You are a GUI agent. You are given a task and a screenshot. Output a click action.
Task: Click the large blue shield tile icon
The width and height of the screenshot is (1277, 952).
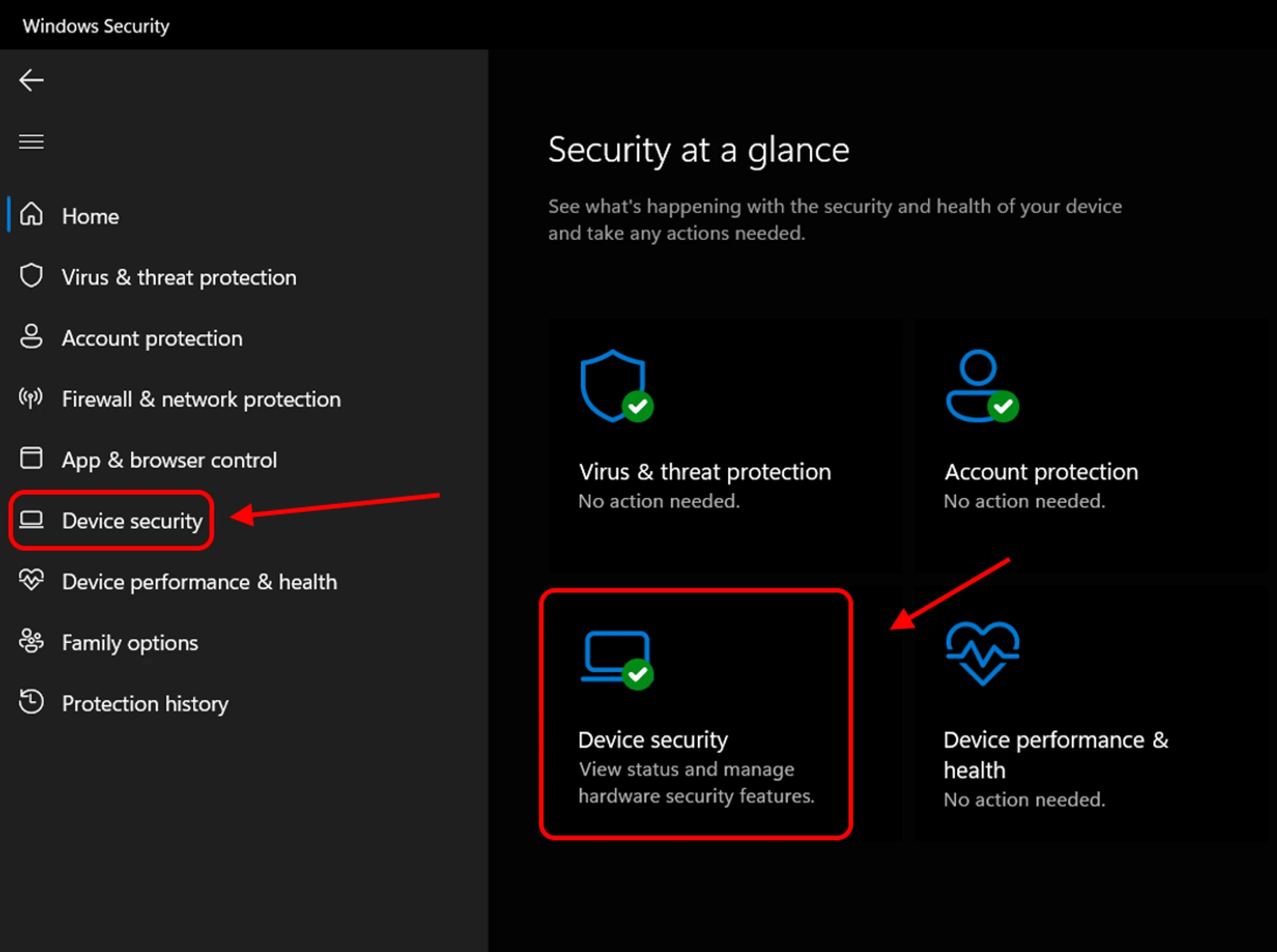[x=613, y=385]
